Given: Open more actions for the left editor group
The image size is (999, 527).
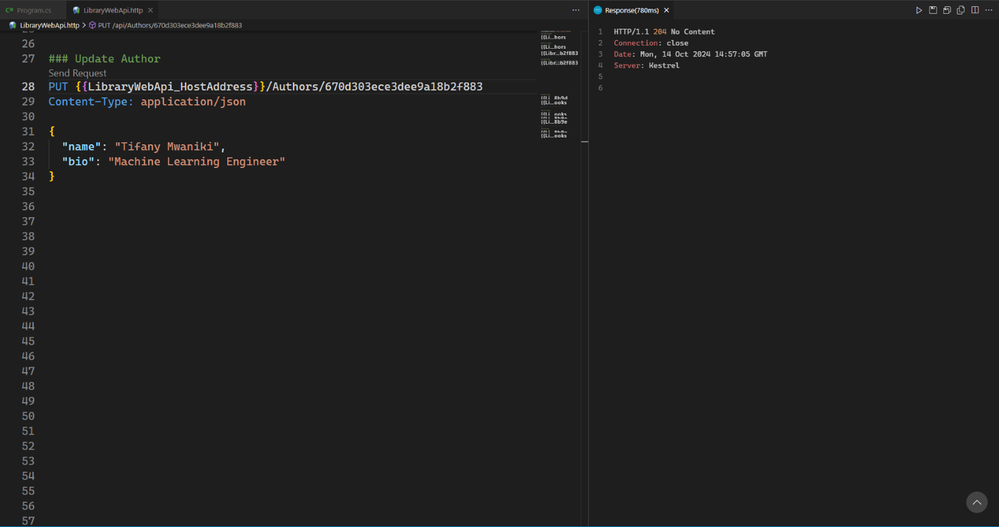Looking at the screenshot, I should tap(575, 10).
